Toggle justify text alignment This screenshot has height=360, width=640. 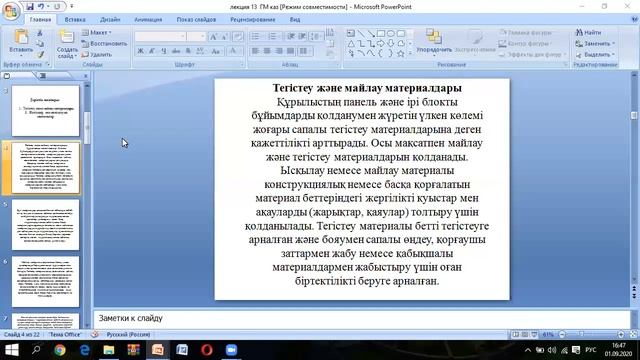291,51
